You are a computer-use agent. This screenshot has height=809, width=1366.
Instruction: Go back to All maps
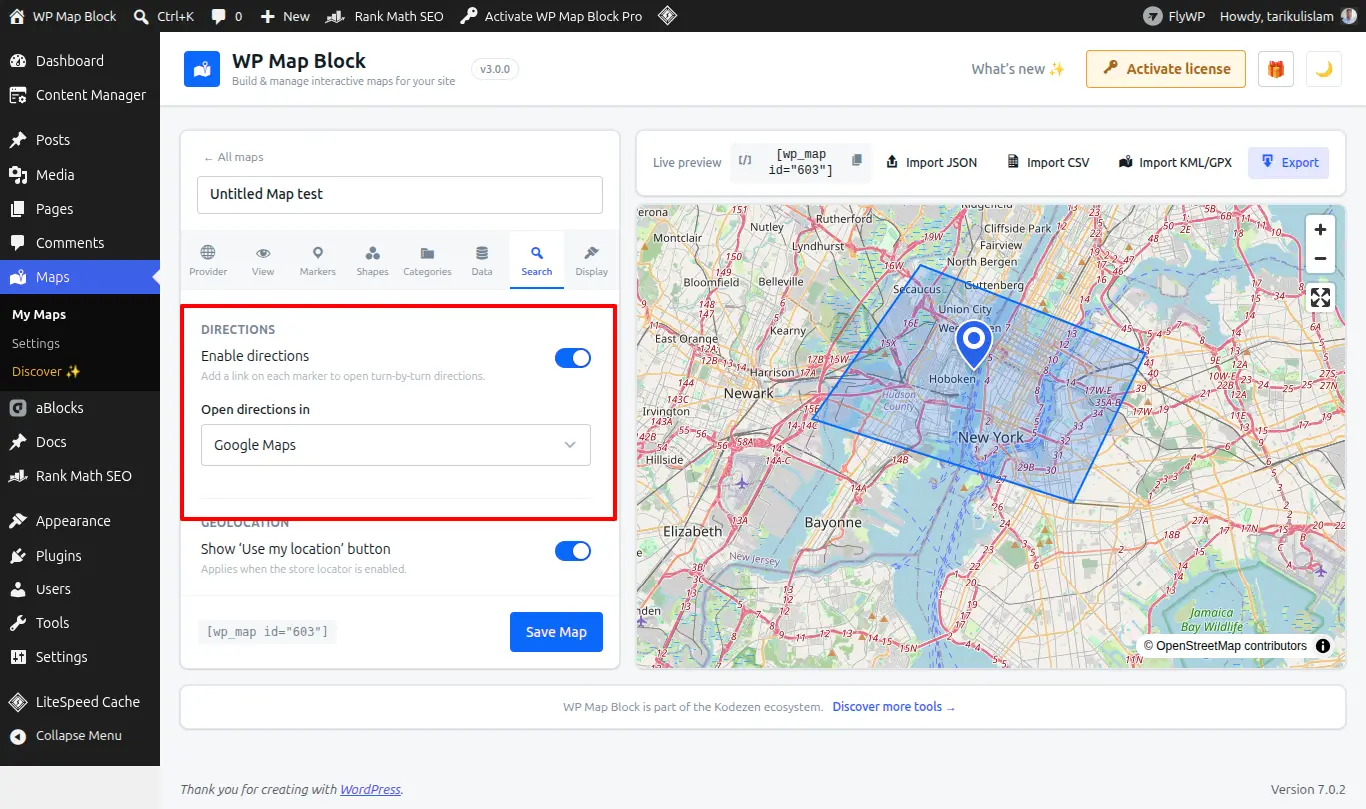(x=233, y=157)
